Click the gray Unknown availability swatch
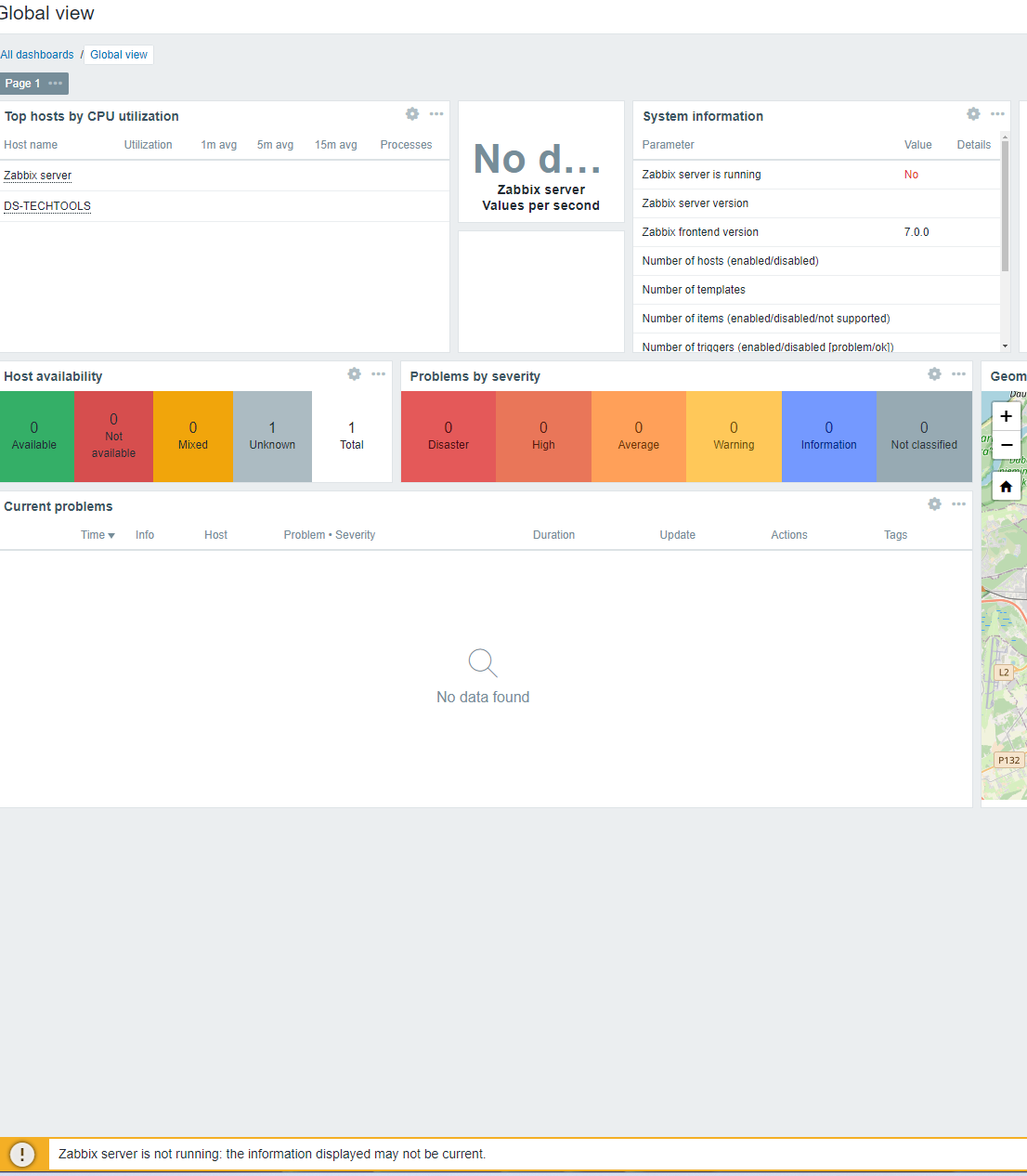 pos(272,437)
